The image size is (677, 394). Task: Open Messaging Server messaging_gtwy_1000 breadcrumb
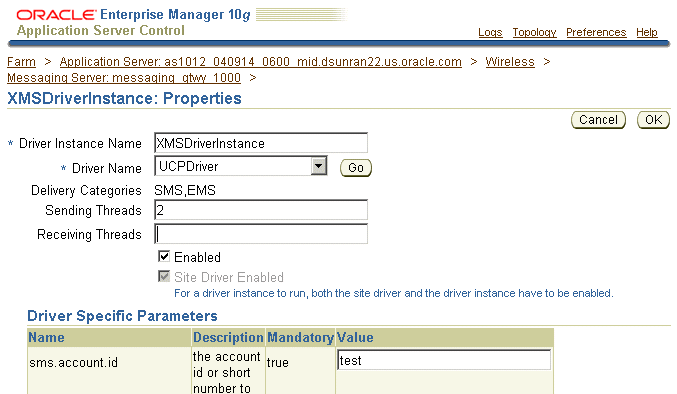pyautogui.click(x=123, y=78)
